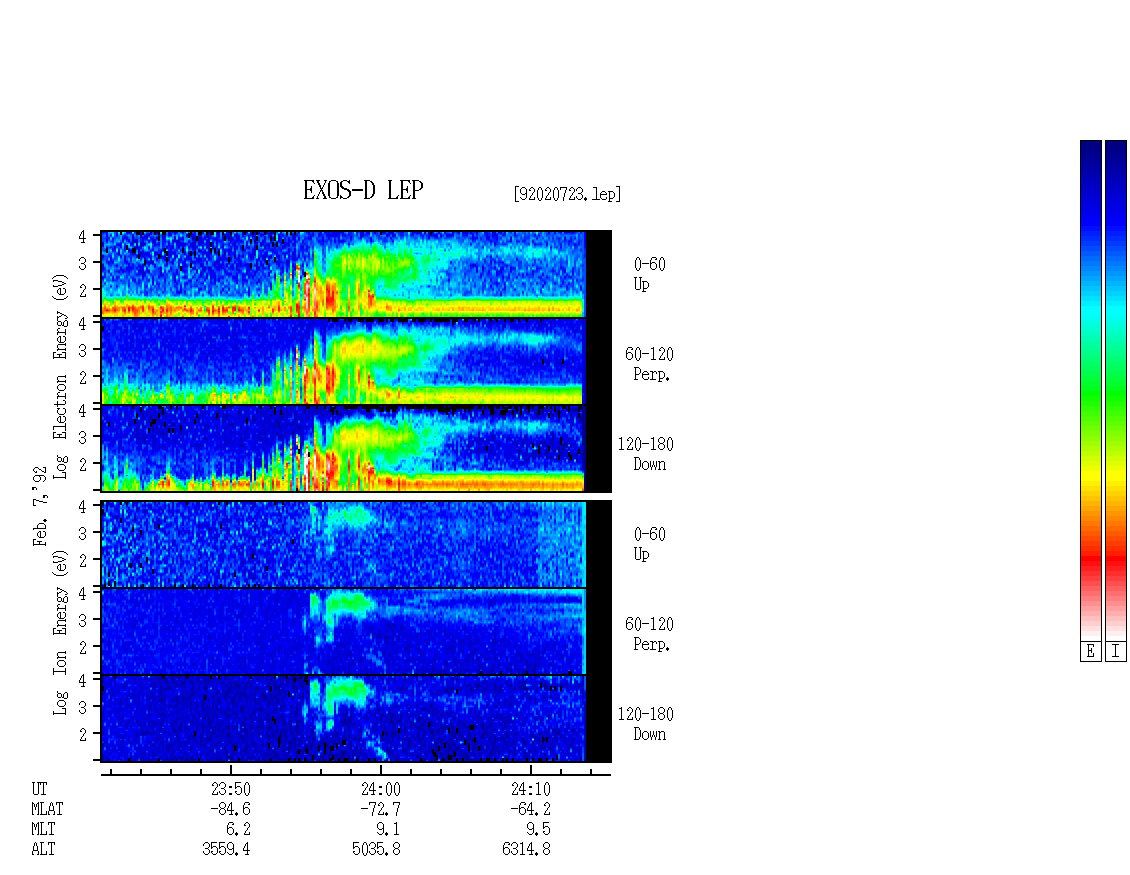Select the MLAT value -72.7
Screen dimensions: 1130x875
point(381,809)
